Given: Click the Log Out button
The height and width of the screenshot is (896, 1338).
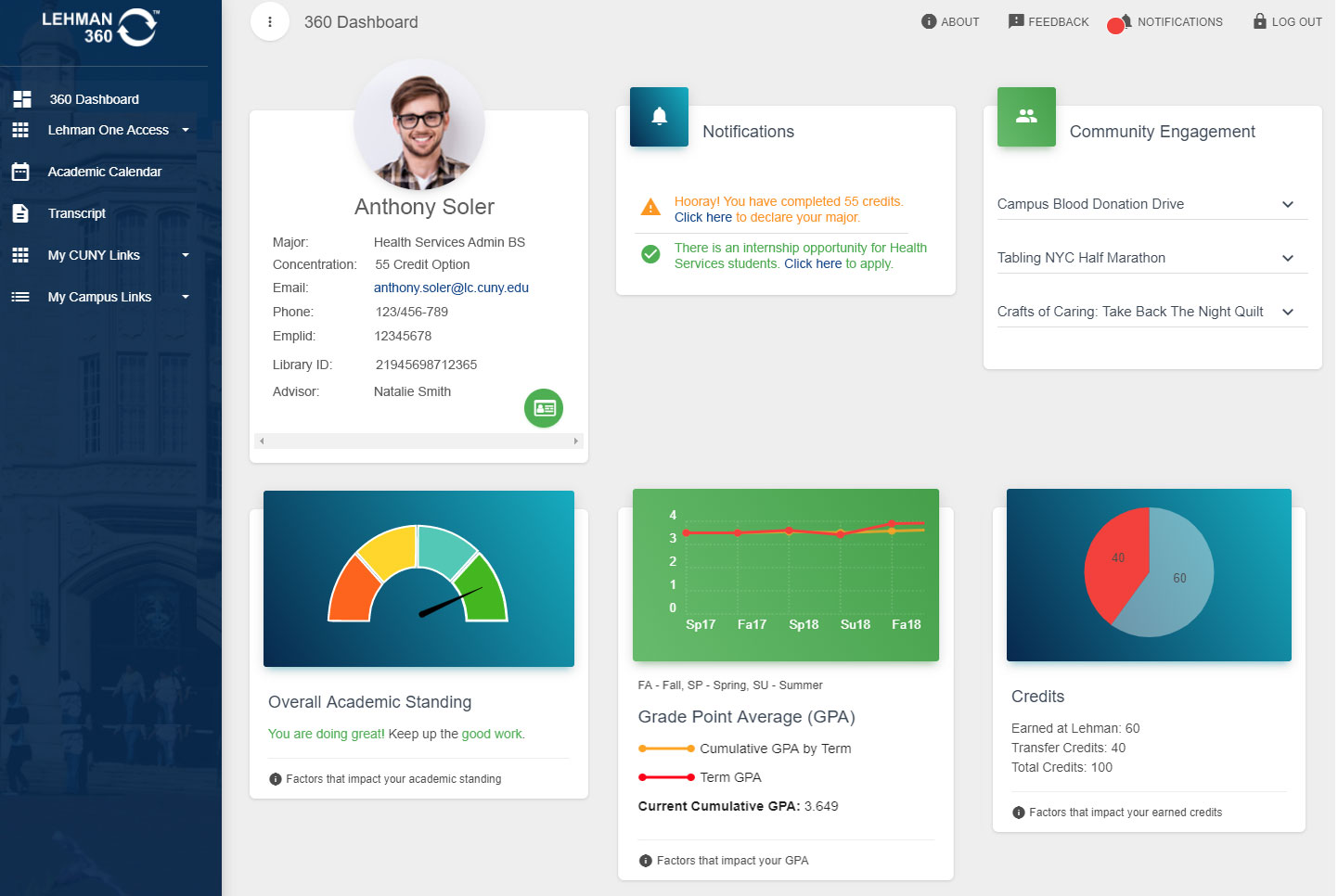Looking at the screenshot, I should [x=1287, y=22].
